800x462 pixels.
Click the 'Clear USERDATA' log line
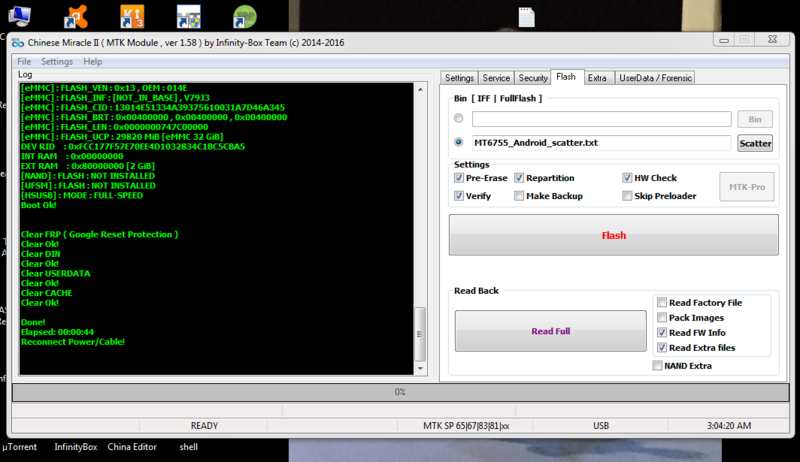click(56, 273)
